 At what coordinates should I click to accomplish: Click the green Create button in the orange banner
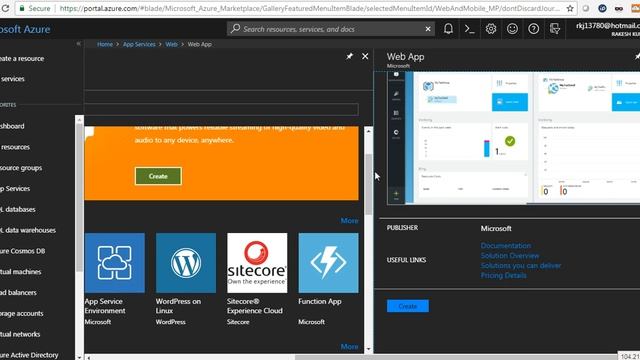click(158, 176)
